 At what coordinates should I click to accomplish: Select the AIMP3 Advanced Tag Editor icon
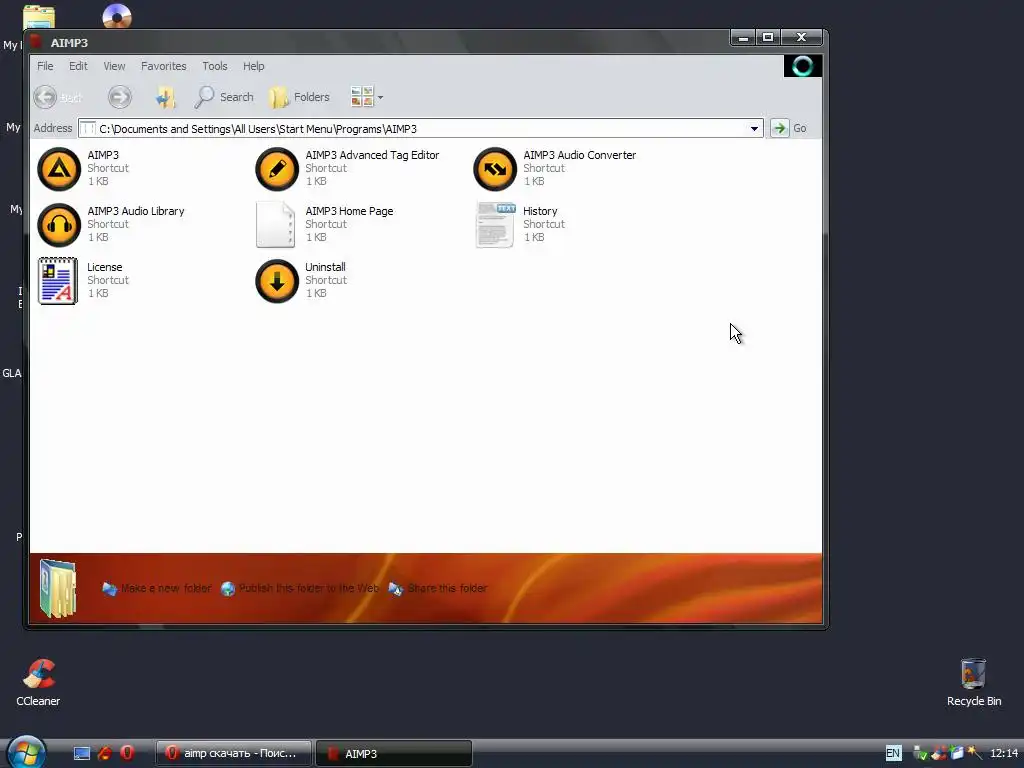coord(277,169)
